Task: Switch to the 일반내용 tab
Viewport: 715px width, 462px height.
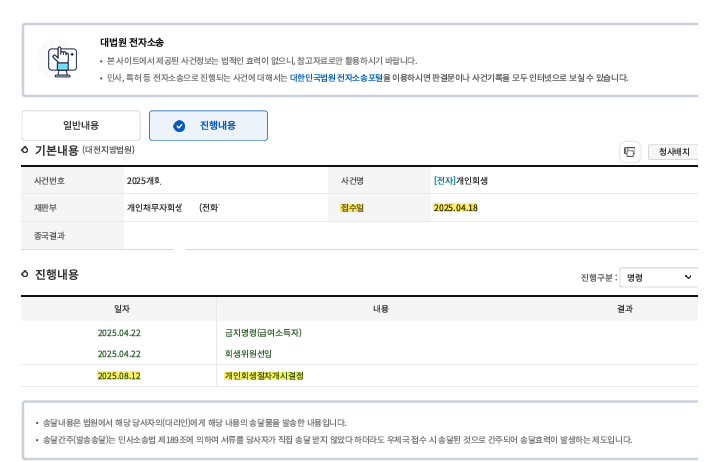Action: click(81, 126)
